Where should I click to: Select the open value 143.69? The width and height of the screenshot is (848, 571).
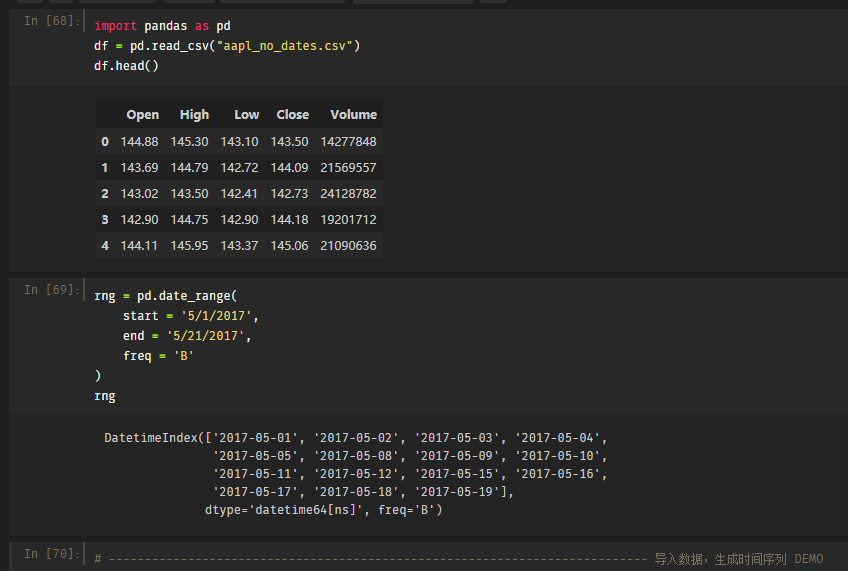click(x=140, y=168)
